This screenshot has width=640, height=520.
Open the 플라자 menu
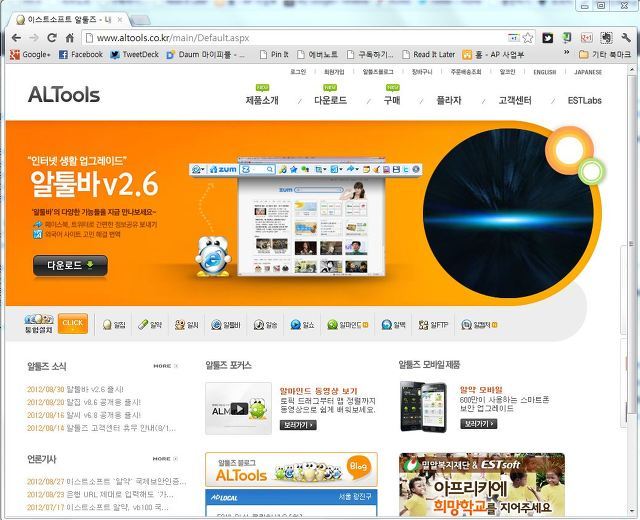tap(449, 100)
